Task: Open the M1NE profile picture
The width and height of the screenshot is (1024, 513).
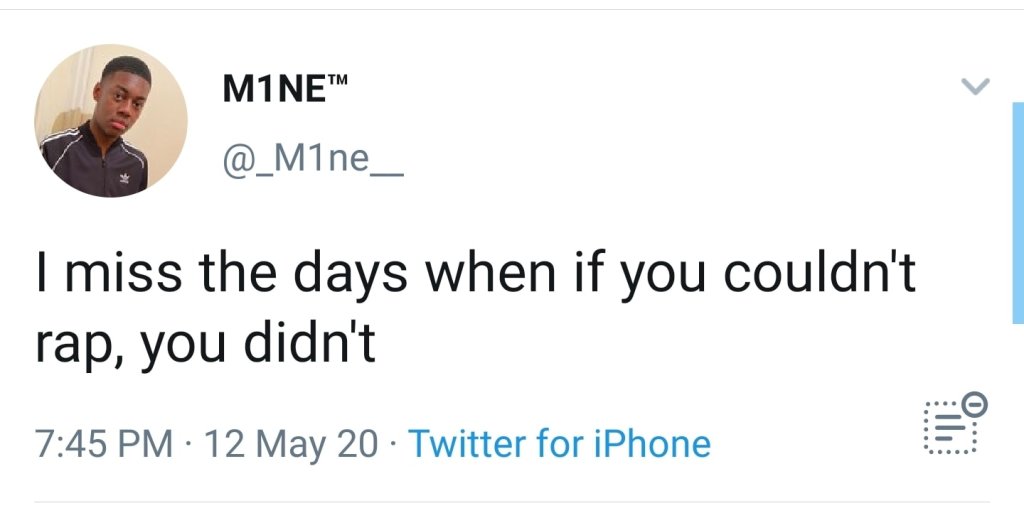Action: [110, 121]
